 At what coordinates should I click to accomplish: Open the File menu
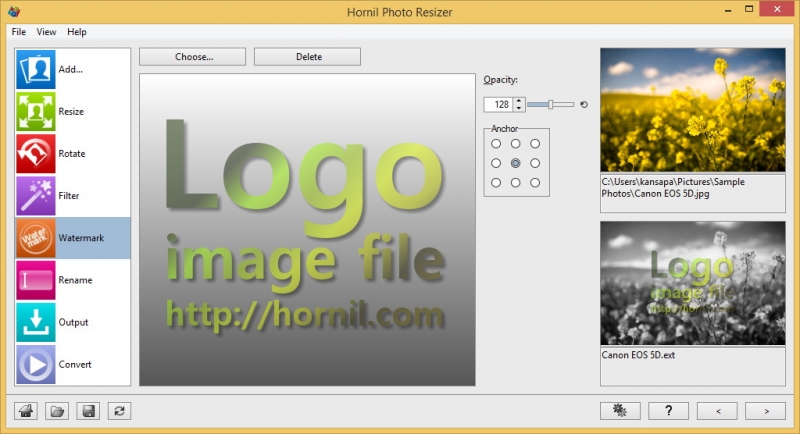[18, 32]
